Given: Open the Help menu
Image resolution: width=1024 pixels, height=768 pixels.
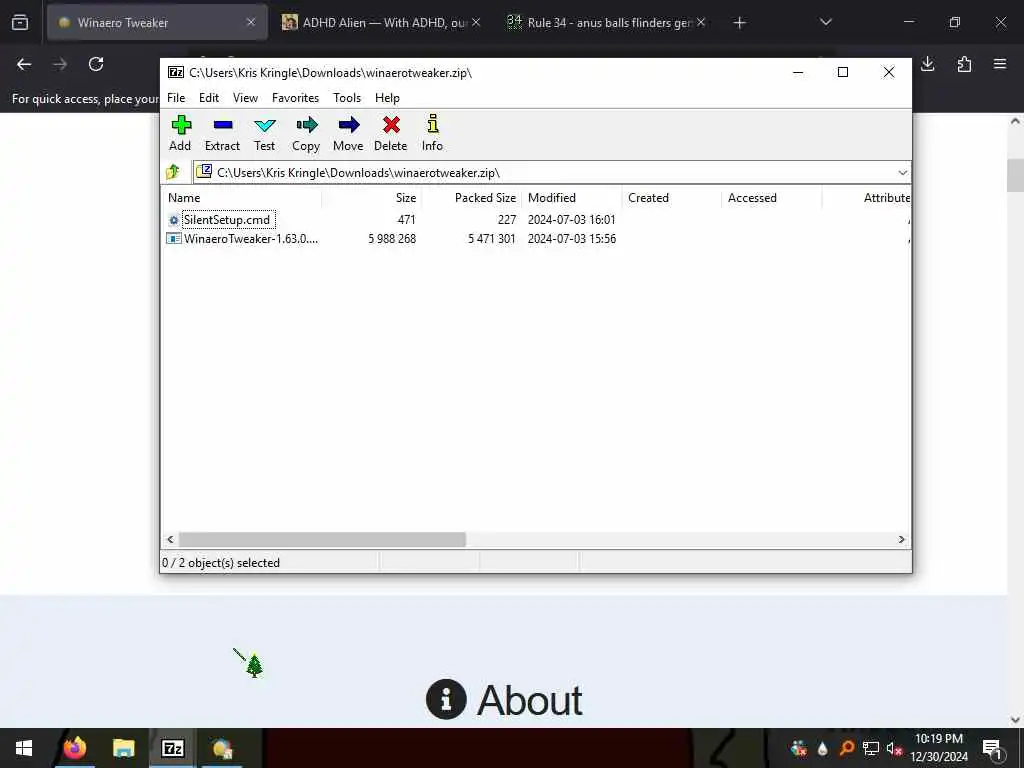Looking at the screenshot, I should (x=387, y=98).
